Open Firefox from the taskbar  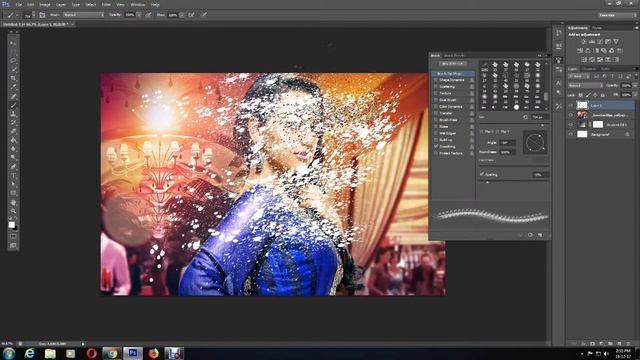pos(153,353)
